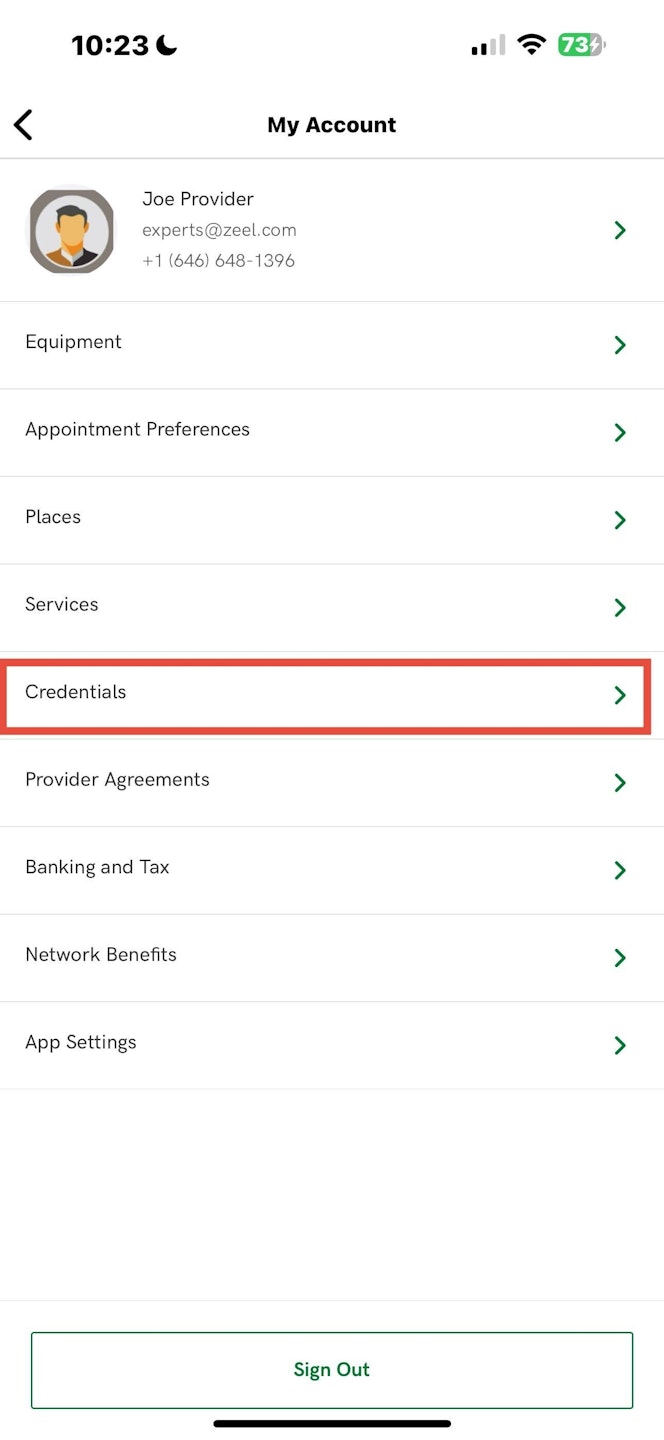
Task: Tap chevron beside Network Benefits
Action: coord(620,958)
